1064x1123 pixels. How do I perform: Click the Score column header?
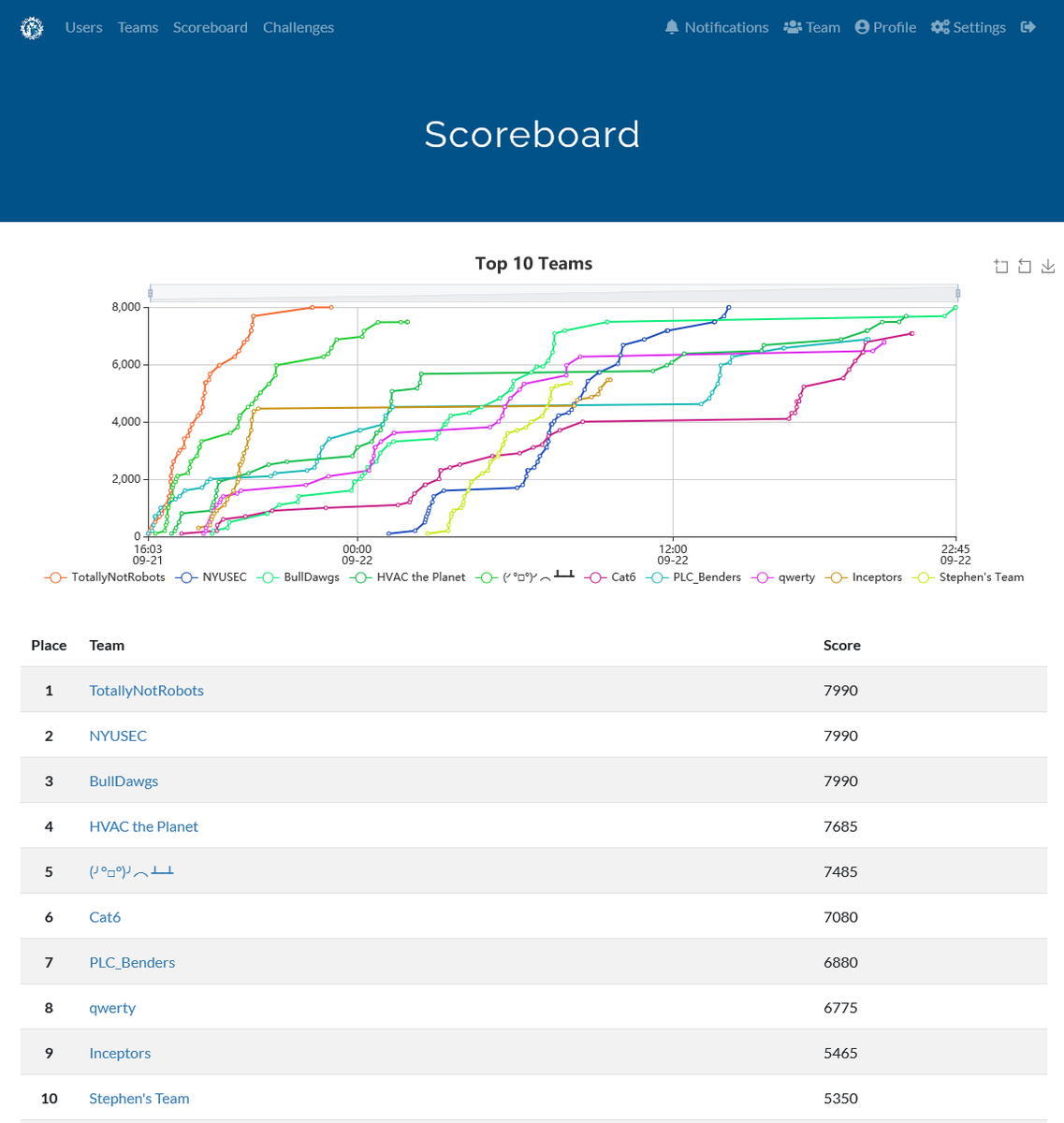842,645
